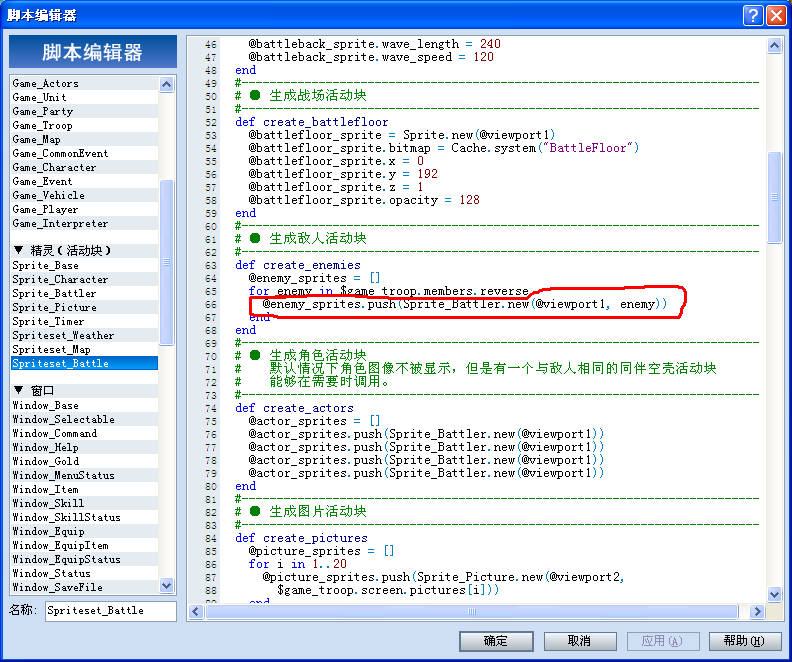Viewport: 792px width, 662px height.
Task: Select the Game_Character script
Action: (84, 167)
